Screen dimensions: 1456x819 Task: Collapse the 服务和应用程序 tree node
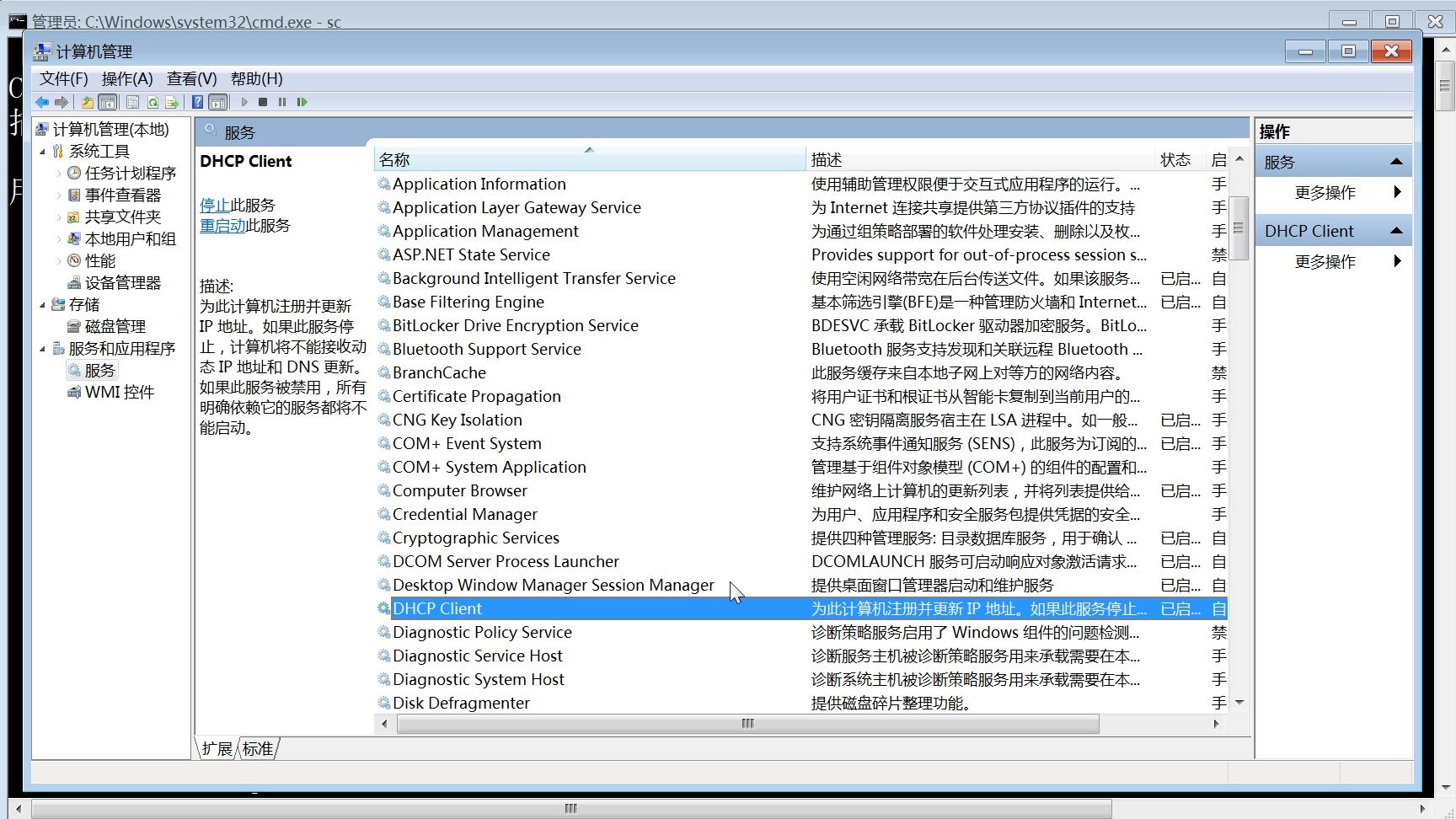tap(43, 349)
